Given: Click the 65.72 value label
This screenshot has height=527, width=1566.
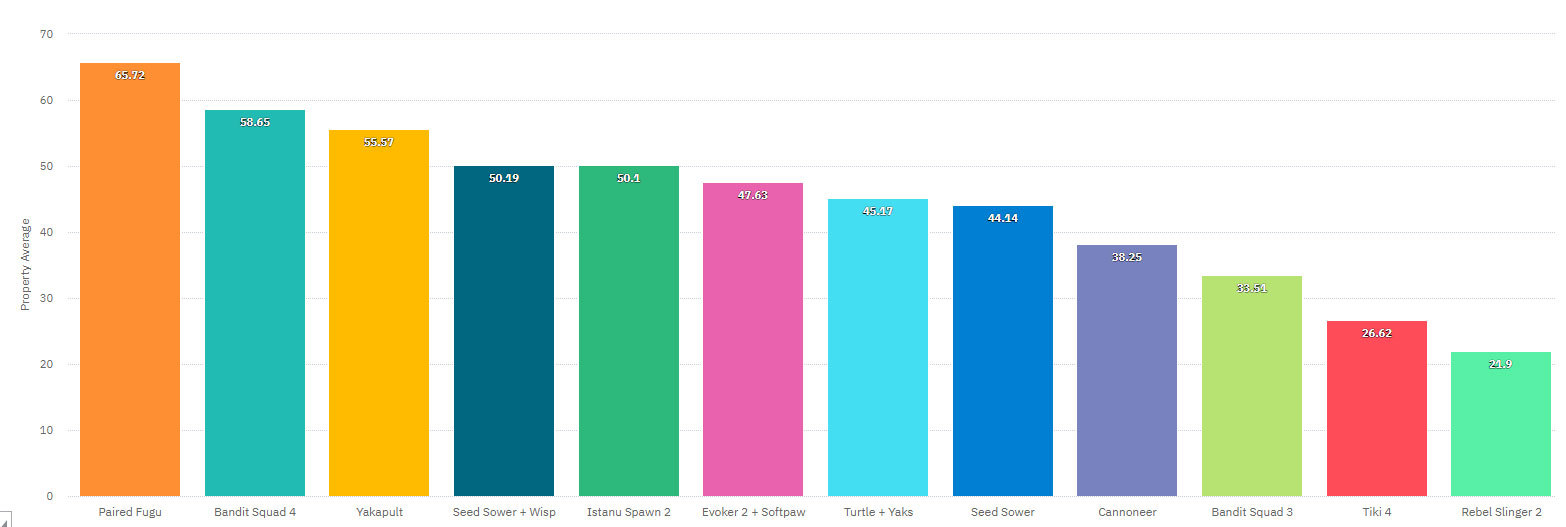Looking at the screenshot, I should pos(130,75).
